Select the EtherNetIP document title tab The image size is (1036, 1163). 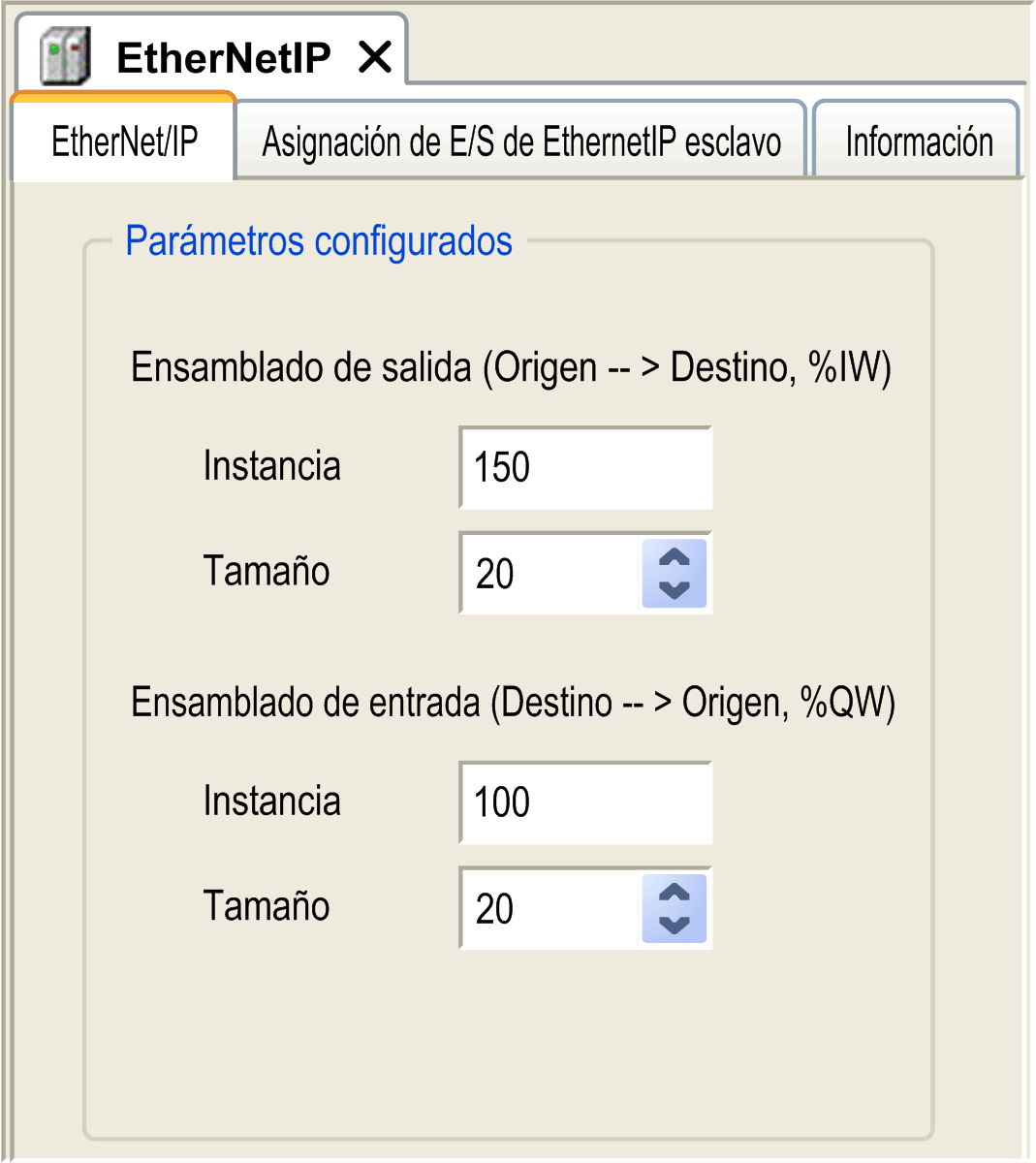[223, 58]
